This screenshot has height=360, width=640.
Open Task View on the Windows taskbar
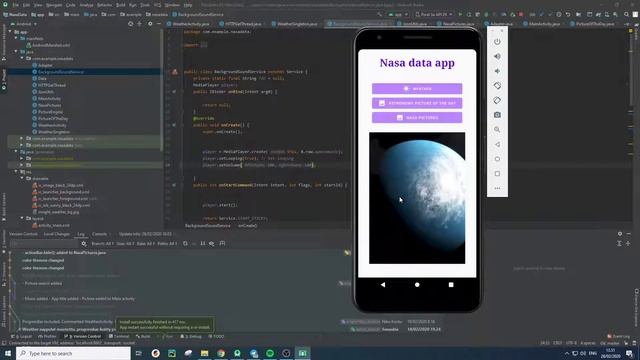(x=138, y=353)
